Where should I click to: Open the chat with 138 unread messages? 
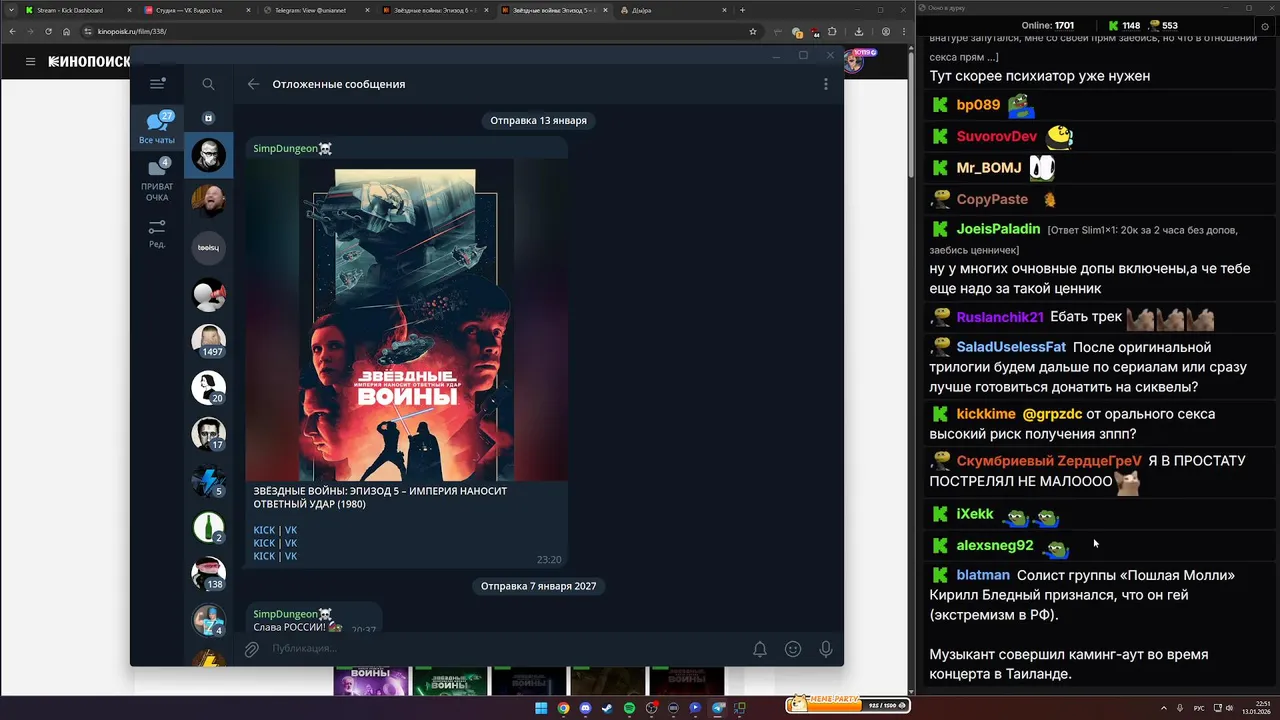coord(209,573)
